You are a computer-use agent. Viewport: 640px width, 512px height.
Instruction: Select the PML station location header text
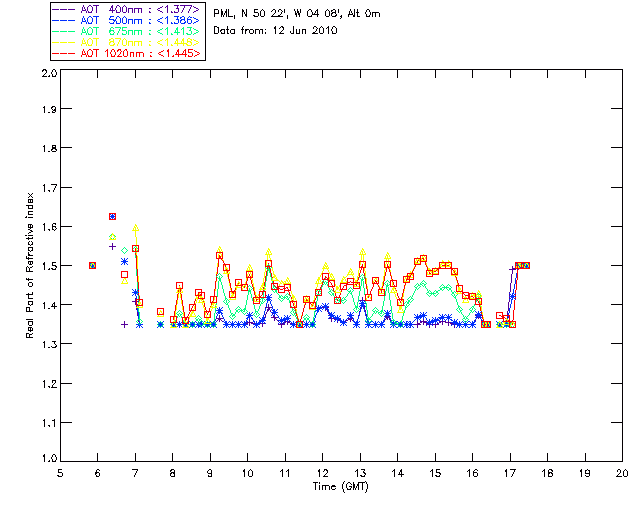coord(297,13)
